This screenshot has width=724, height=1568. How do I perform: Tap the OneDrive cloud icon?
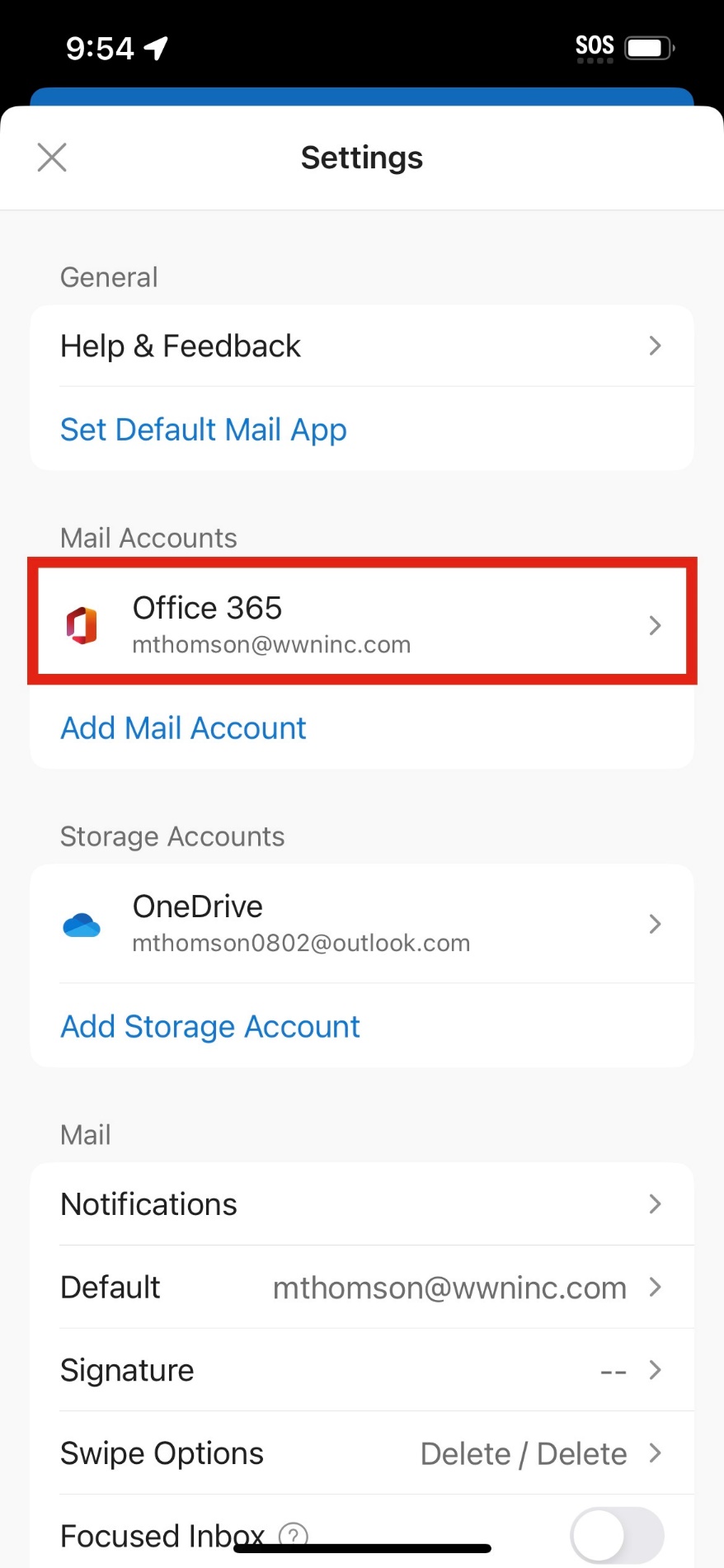(82, 925)
